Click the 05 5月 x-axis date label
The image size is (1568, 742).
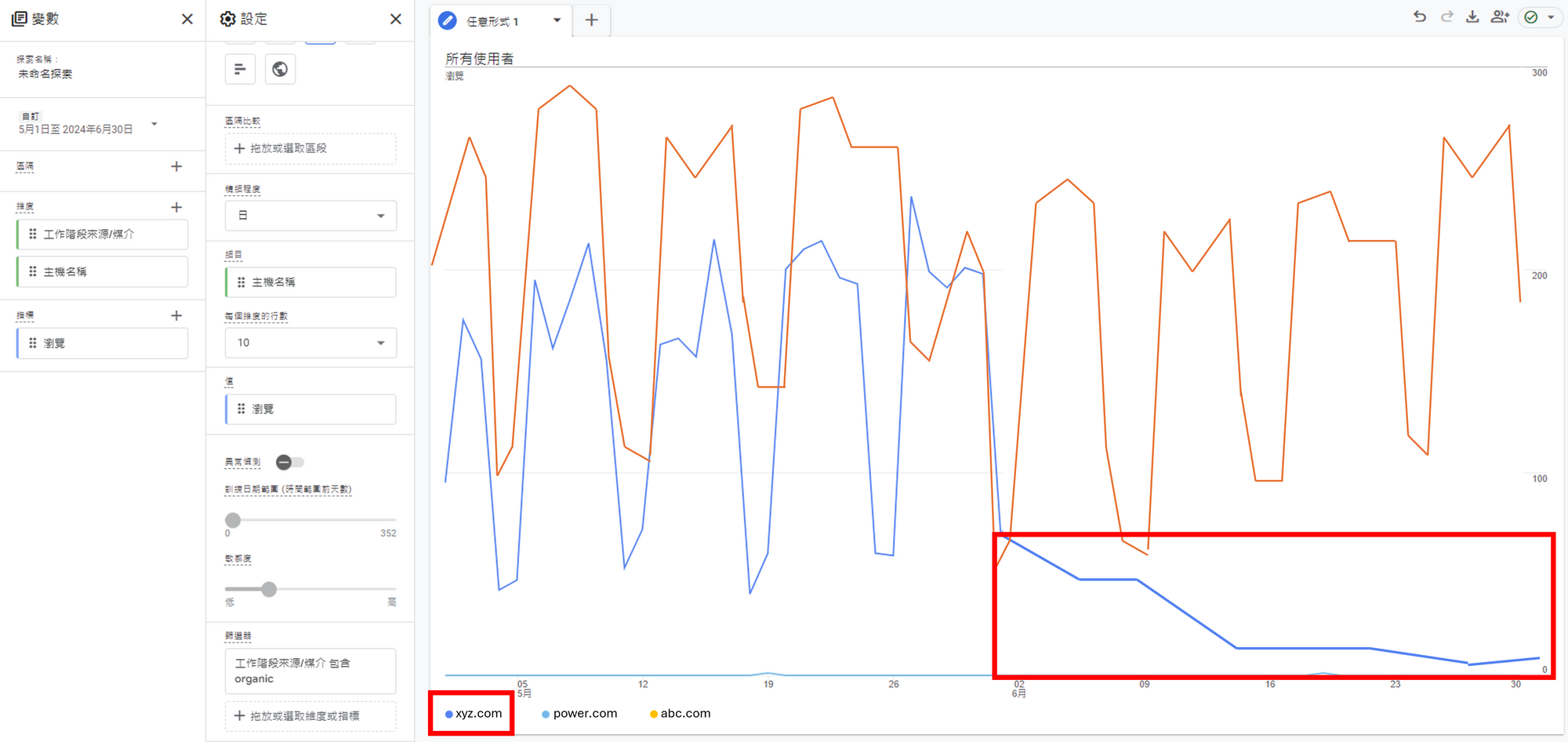tap(524, 689)
